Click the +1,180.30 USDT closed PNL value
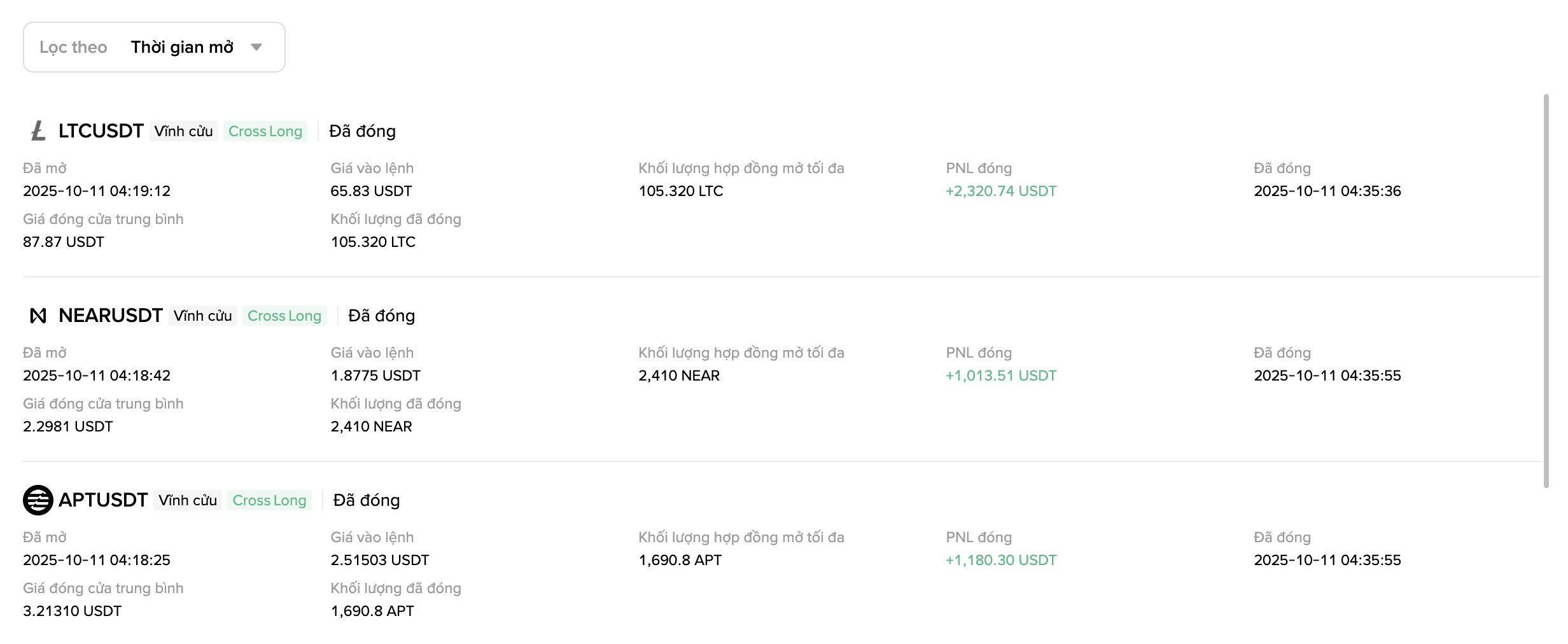Image resolution: width=1568 pixels, height=644 pixels. [1001, 560]
